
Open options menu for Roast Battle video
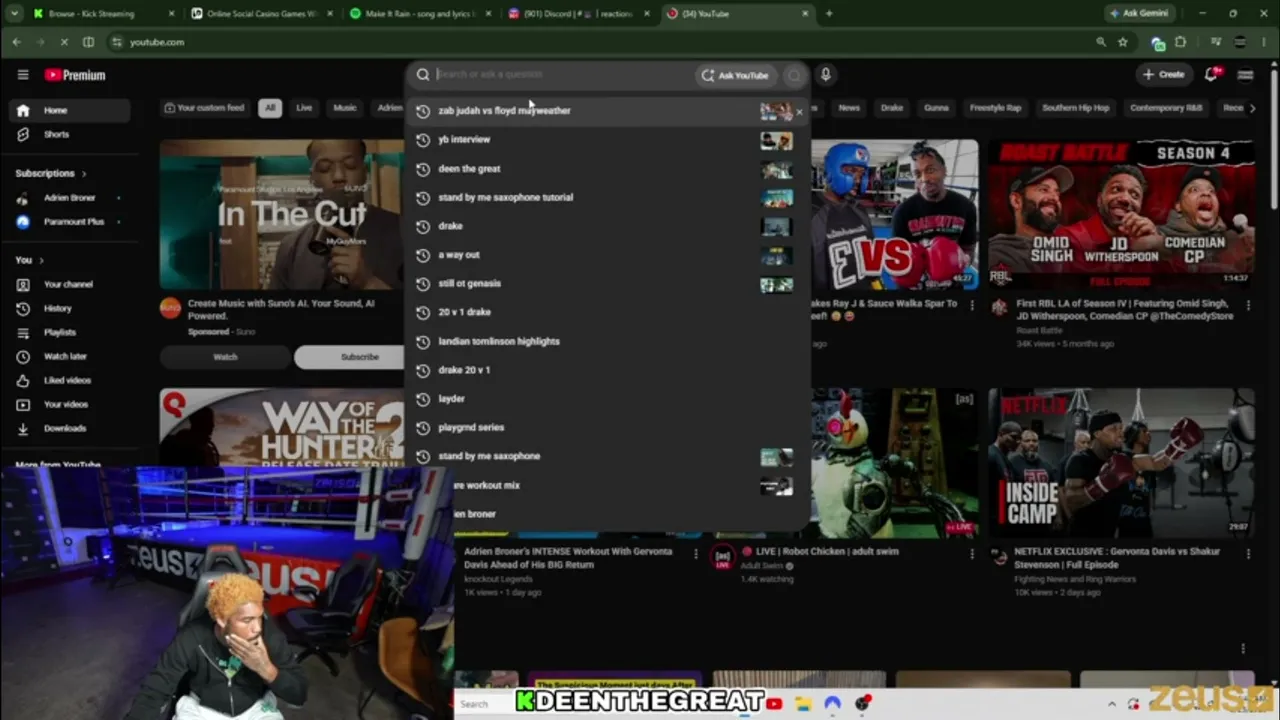point(1248,305)
